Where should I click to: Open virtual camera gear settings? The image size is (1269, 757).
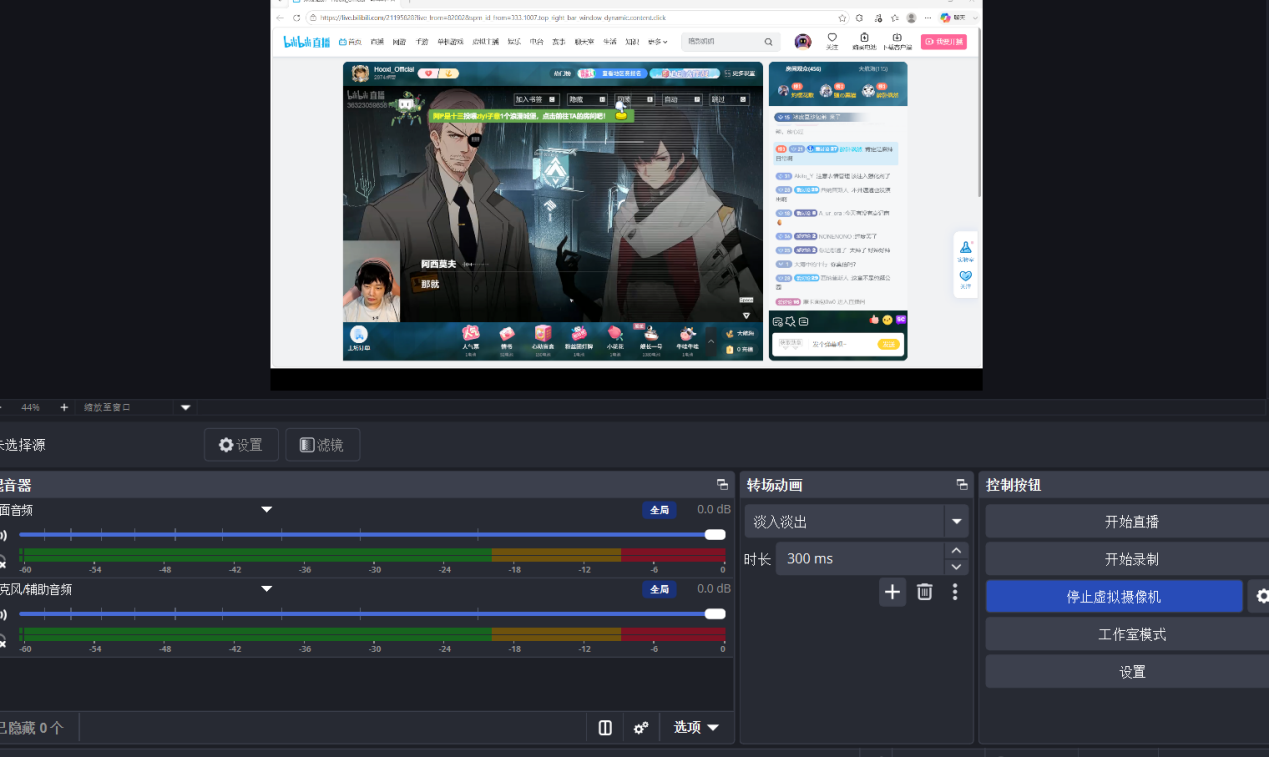[x=1260, y=597]
